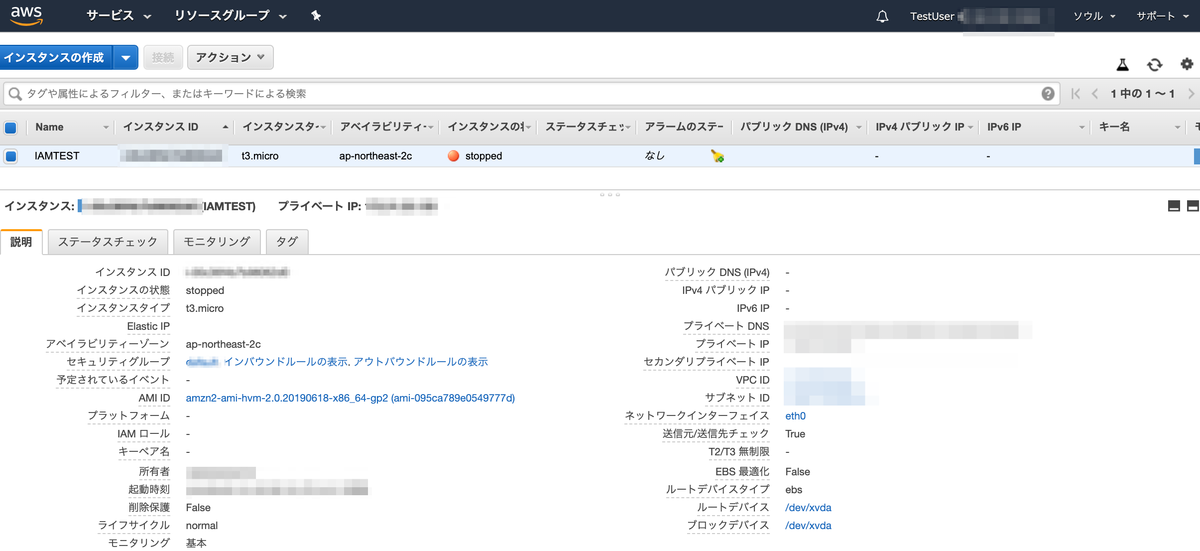Open the アクション dropdown
The image size is (1200, 551).
pyautogui.click(x=230, y=58)
